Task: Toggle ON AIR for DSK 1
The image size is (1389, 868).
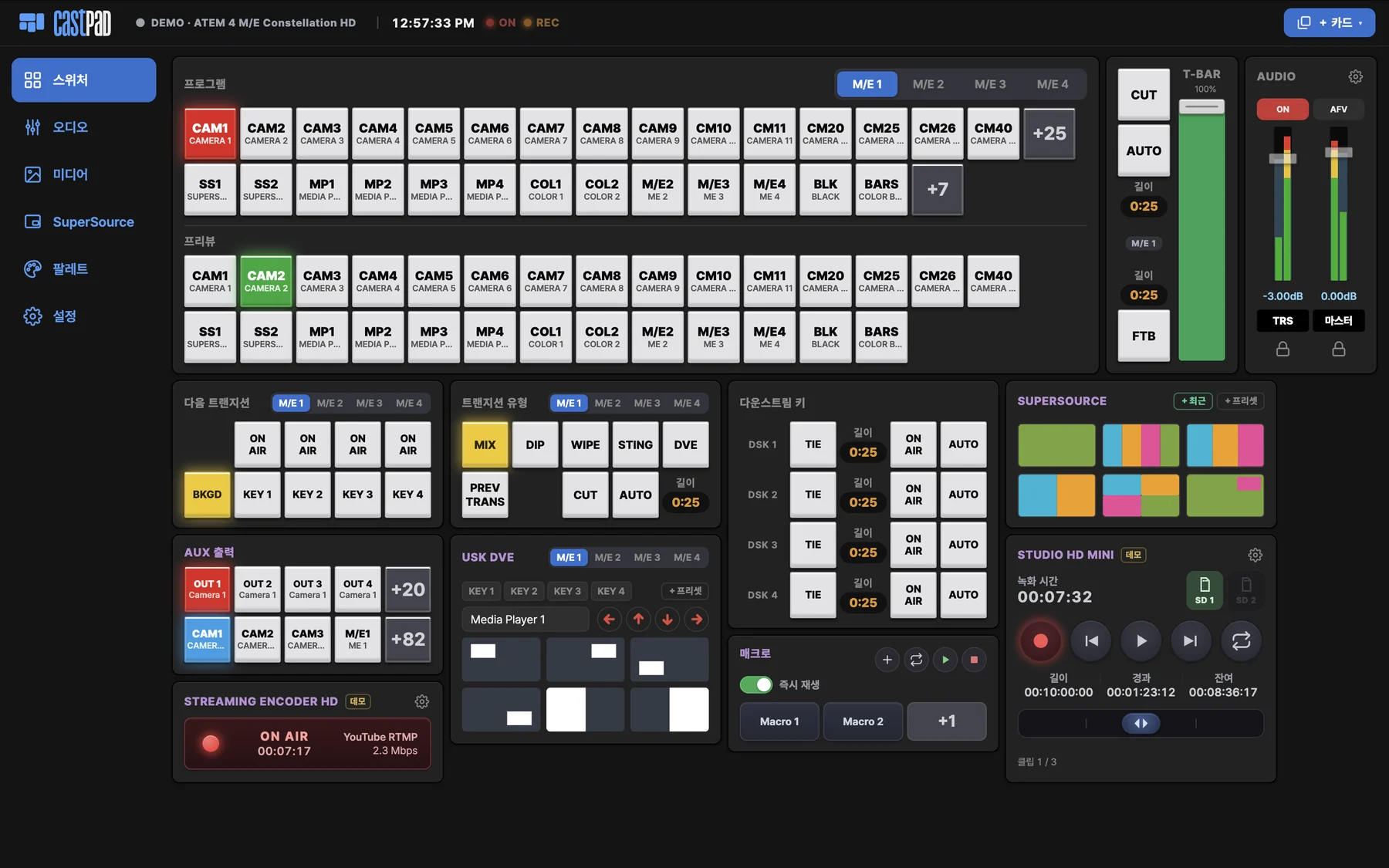Action: tap(913, 444)
